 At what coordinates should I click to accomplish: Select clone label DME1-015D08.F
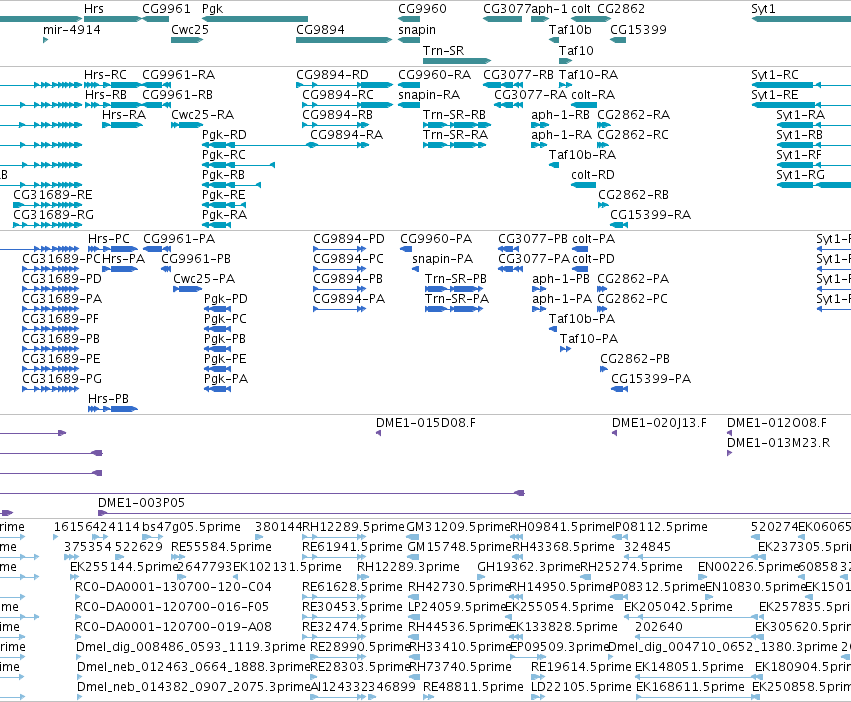[426, 423]
